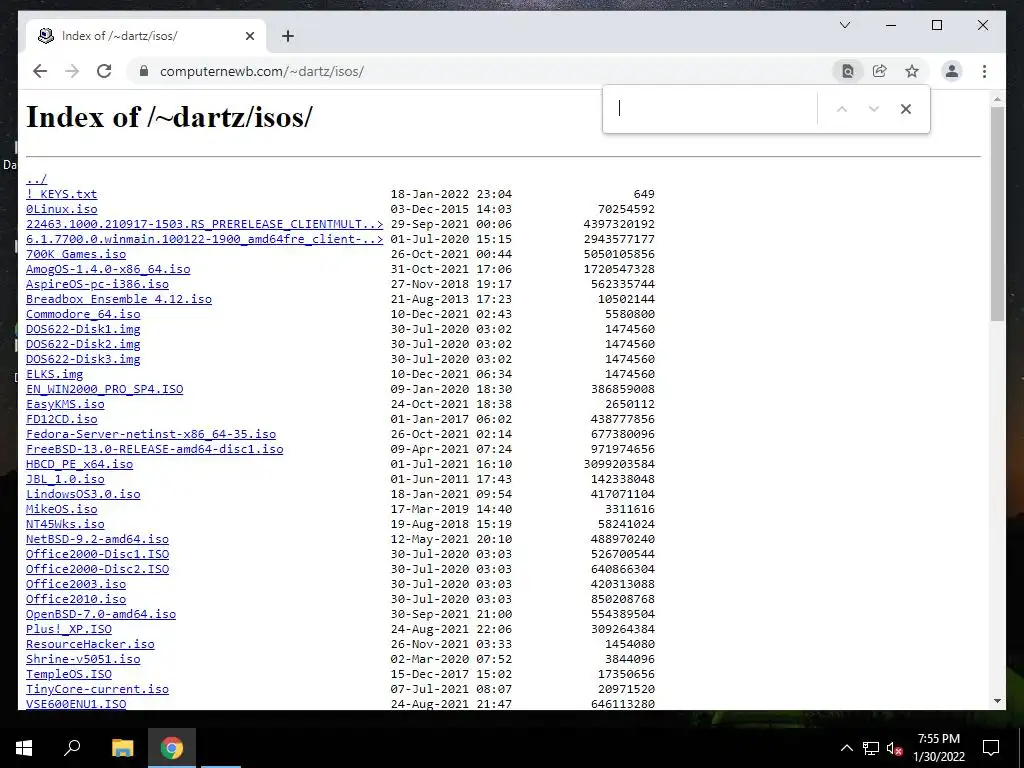The image size is (1024, 768).
Task: Download 0Linux.iso
Action: coord(61,209)
